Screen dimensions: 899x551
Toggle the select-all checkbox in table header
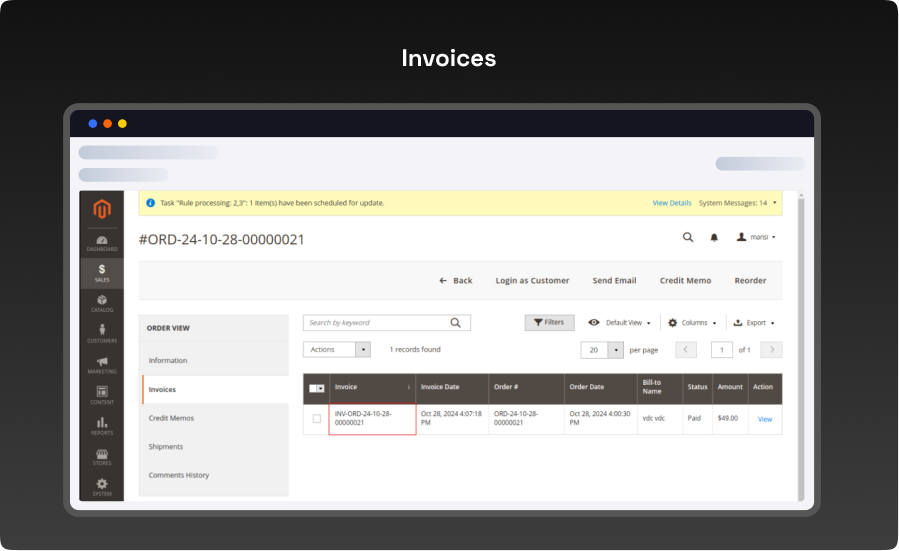coord(314,388)
